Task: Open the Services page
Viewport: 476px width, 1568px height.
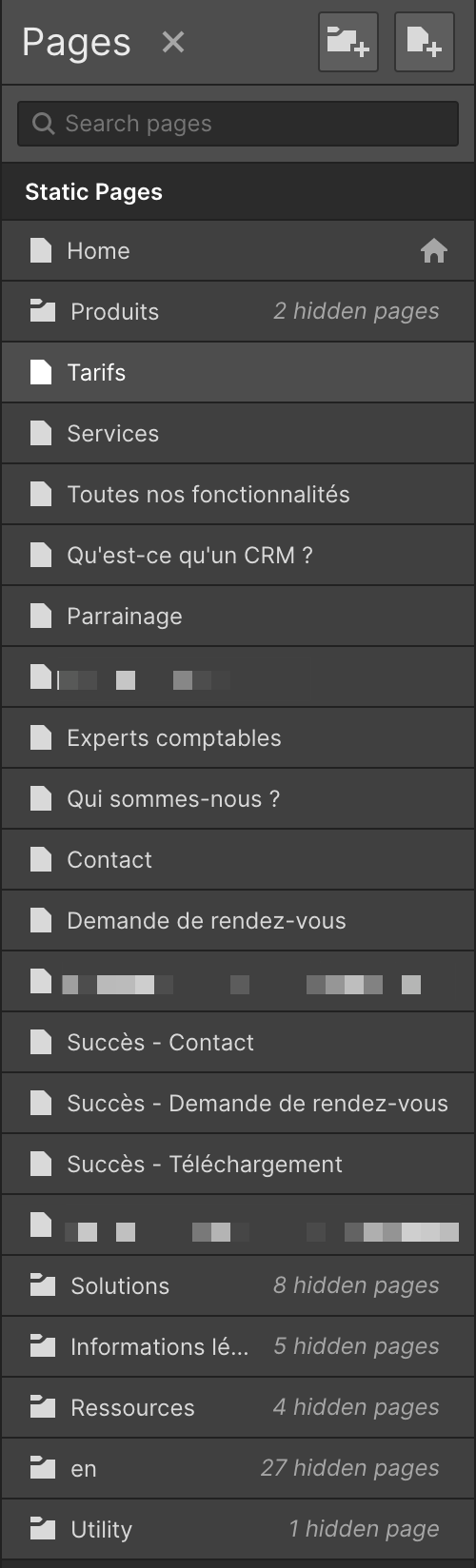Action: coord(238,433)
